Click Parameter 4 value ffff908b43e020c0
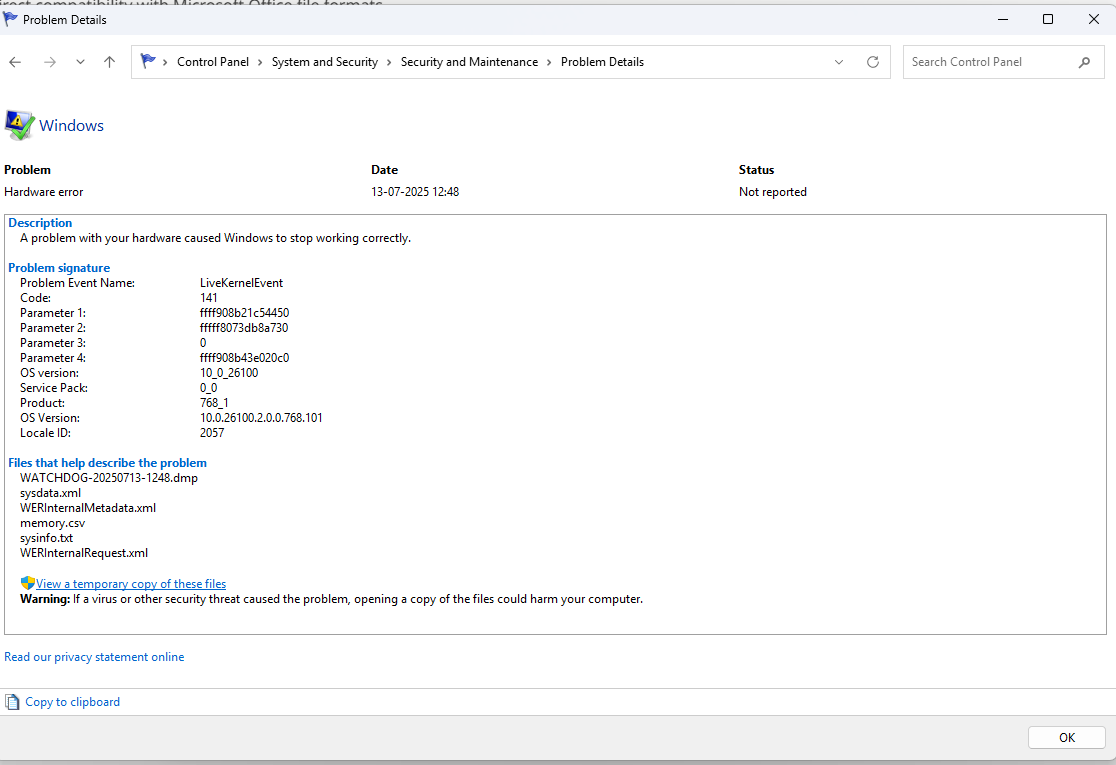This screenshot has height=765, width=1116. point(244,357)
